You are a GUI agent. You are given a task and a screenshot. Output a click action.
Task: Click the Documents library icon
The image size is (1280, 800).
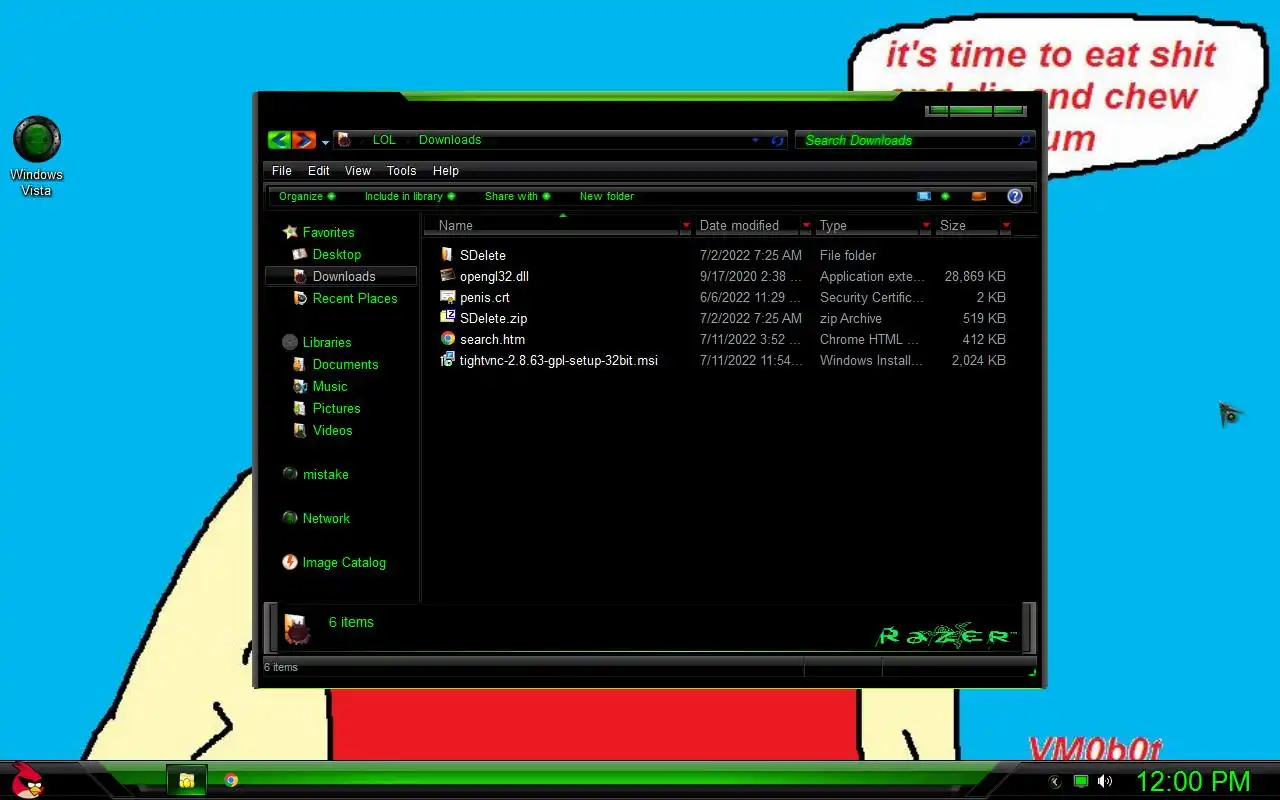299,364
